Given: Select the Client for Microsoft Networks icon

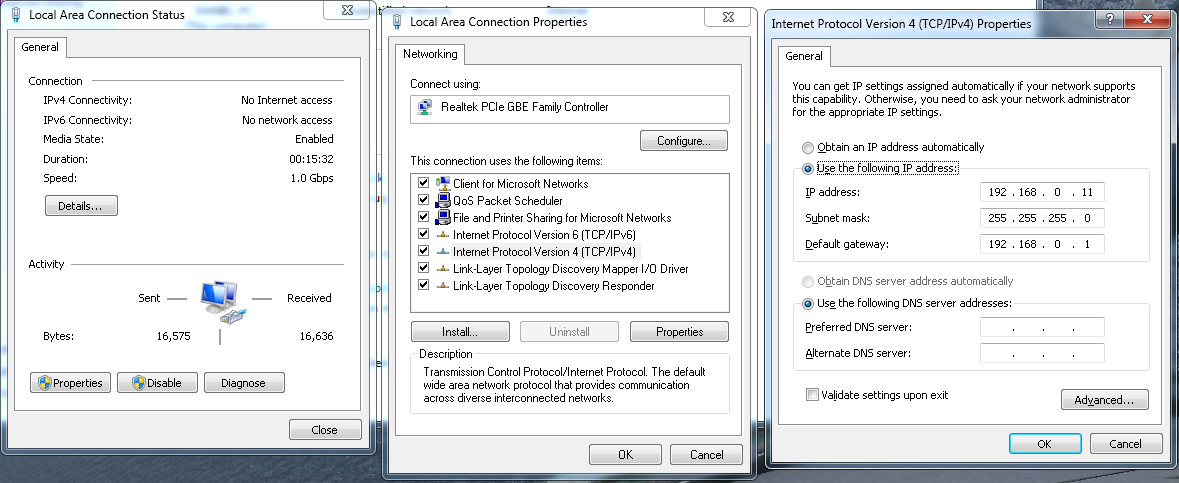Looking at the screenshot, I should [443, 184].
